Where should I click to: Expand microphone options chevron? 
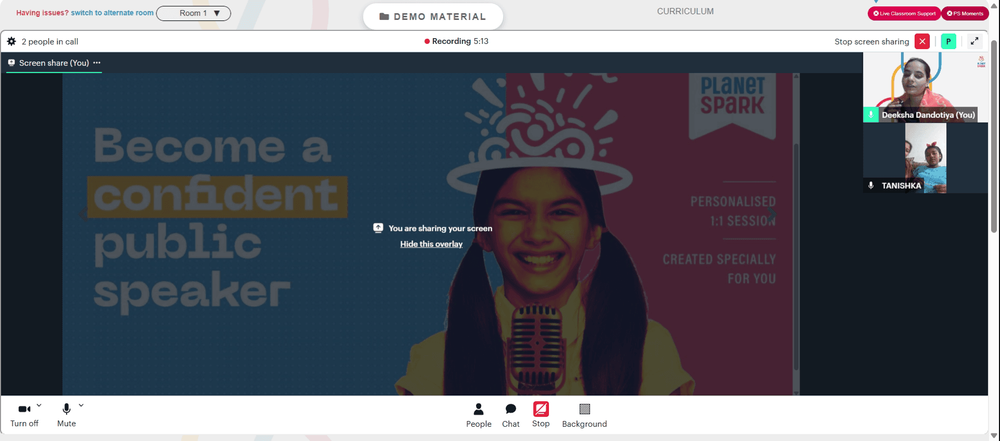point(81,405)
